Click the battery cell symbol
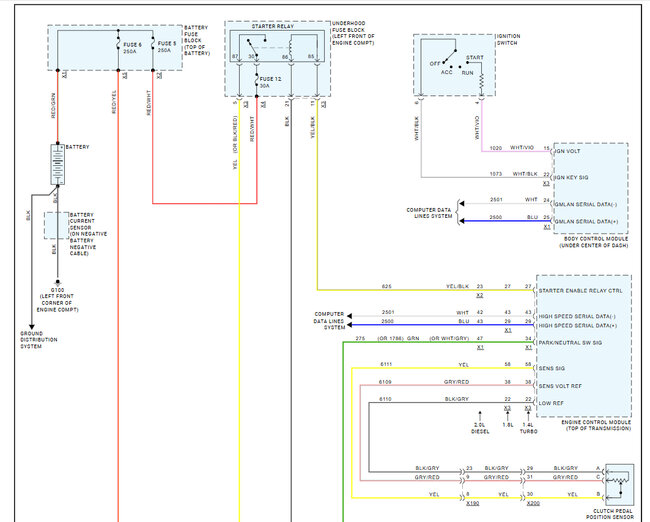 (x=58, y=165)
